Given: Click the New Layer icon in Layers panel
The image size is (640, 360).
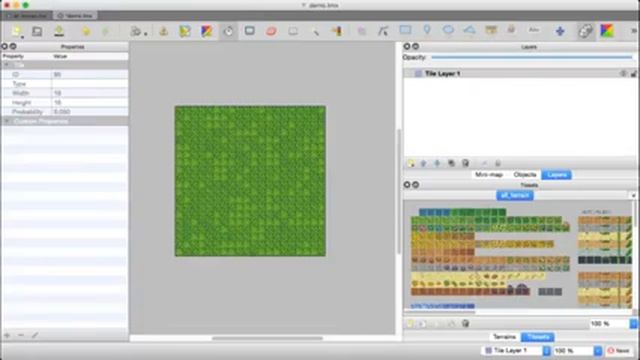Looking at the screenshot, I should tap(411, 163).
